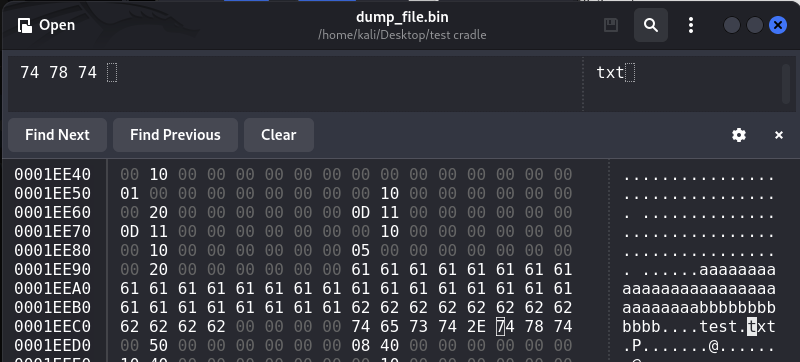Click Find Previous button
The width and height of the screenshot is (800, 362).
pos(175,135)
